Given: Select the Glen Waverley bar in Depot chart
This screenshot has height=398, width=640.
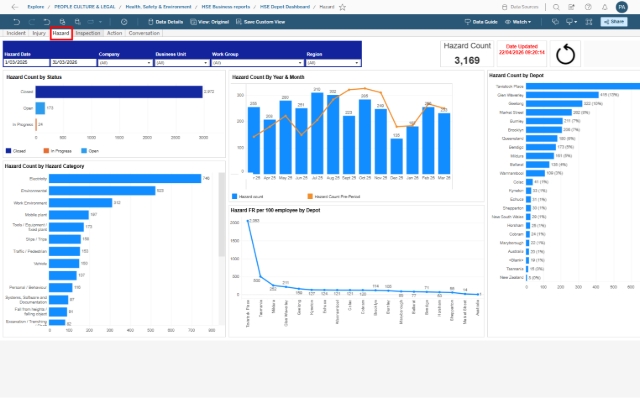Looking at the screenshot, I should [x=562, y=95].
